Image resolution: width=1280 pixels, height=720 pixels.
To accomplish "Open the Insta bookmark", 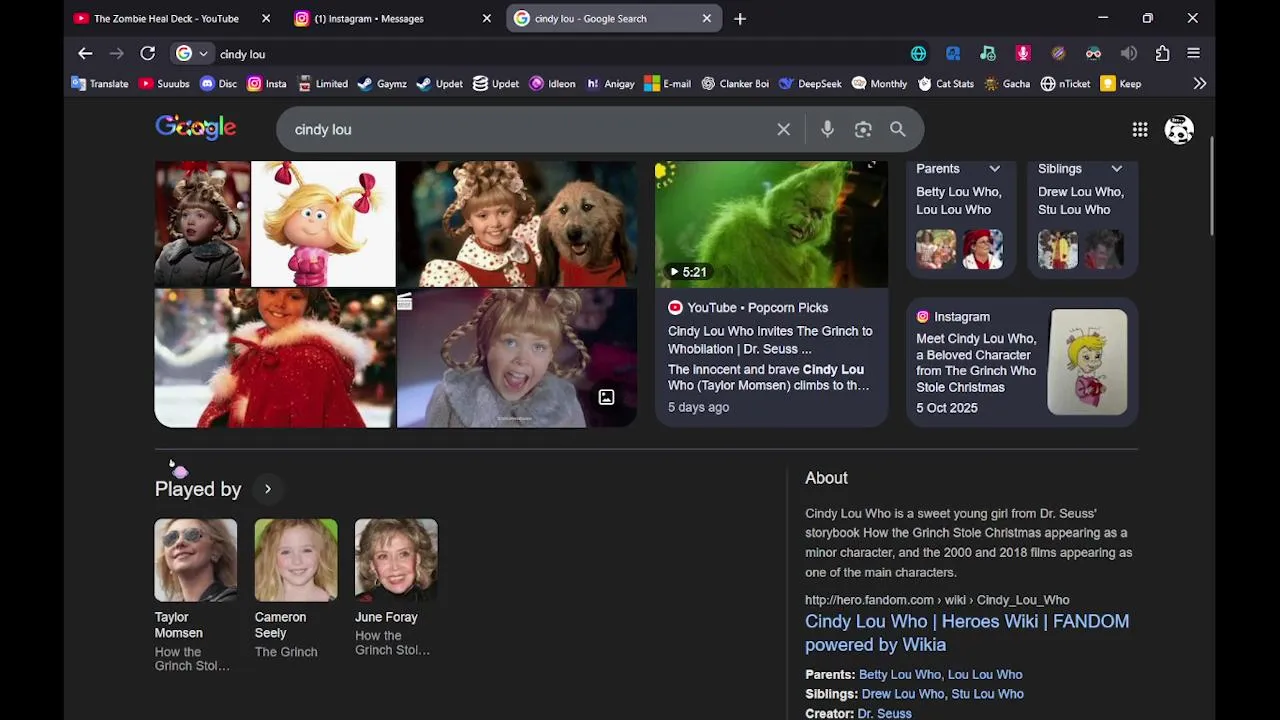I will 267,84.
